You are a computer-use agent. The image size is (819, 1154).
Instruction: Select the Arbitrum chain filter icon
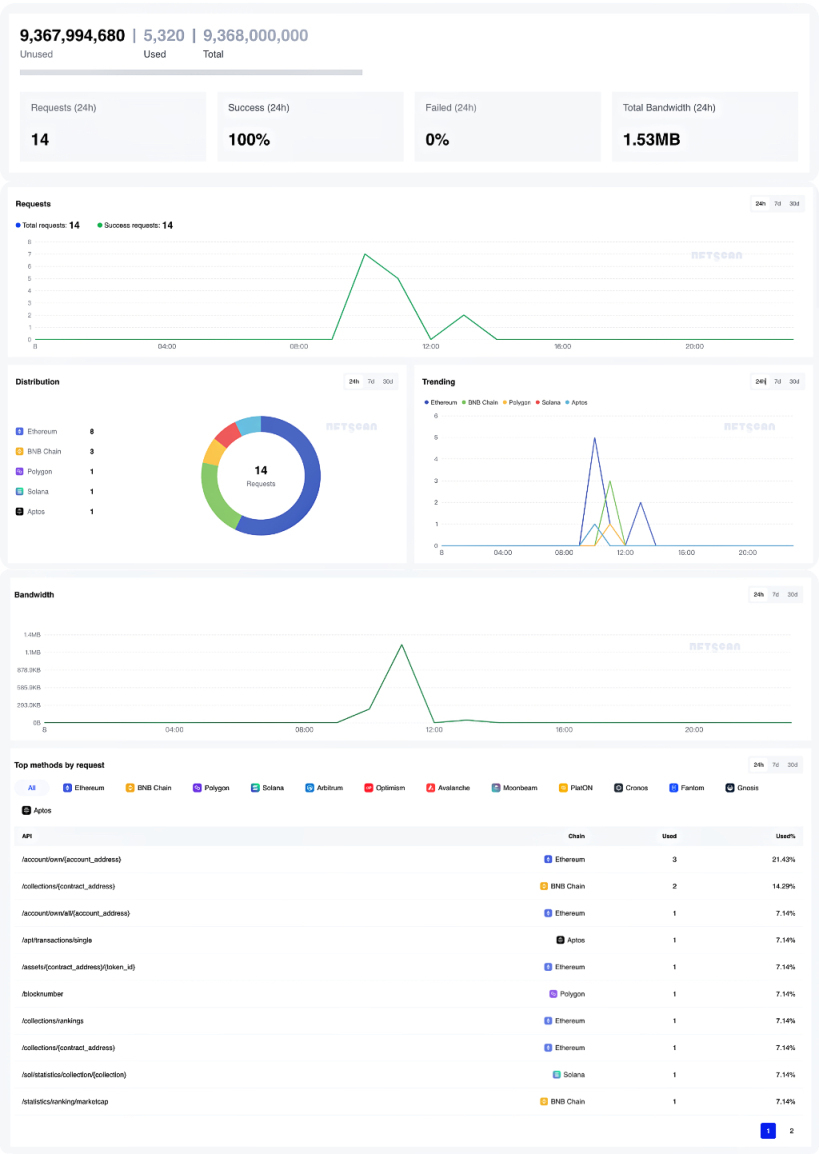coord(310,787)
